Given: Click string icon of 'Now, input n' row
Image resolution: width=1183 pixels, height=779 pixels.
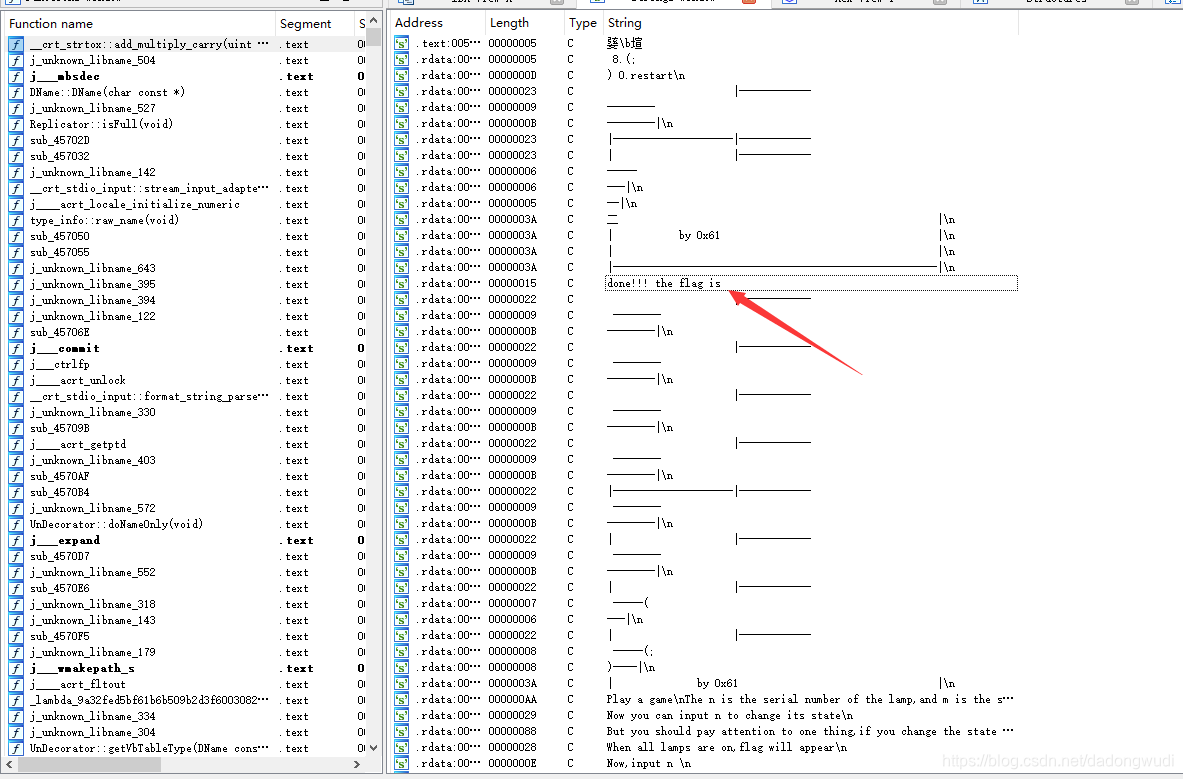Looking at the screenshot, I should 401,763.
